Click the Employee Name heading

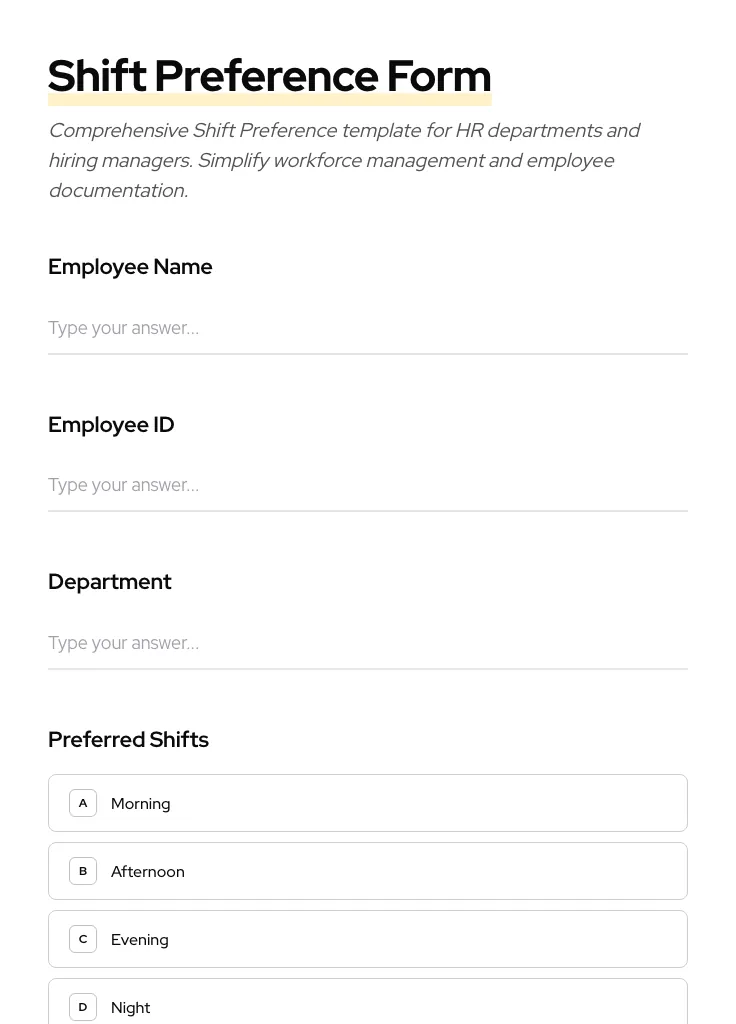(130, 266)
